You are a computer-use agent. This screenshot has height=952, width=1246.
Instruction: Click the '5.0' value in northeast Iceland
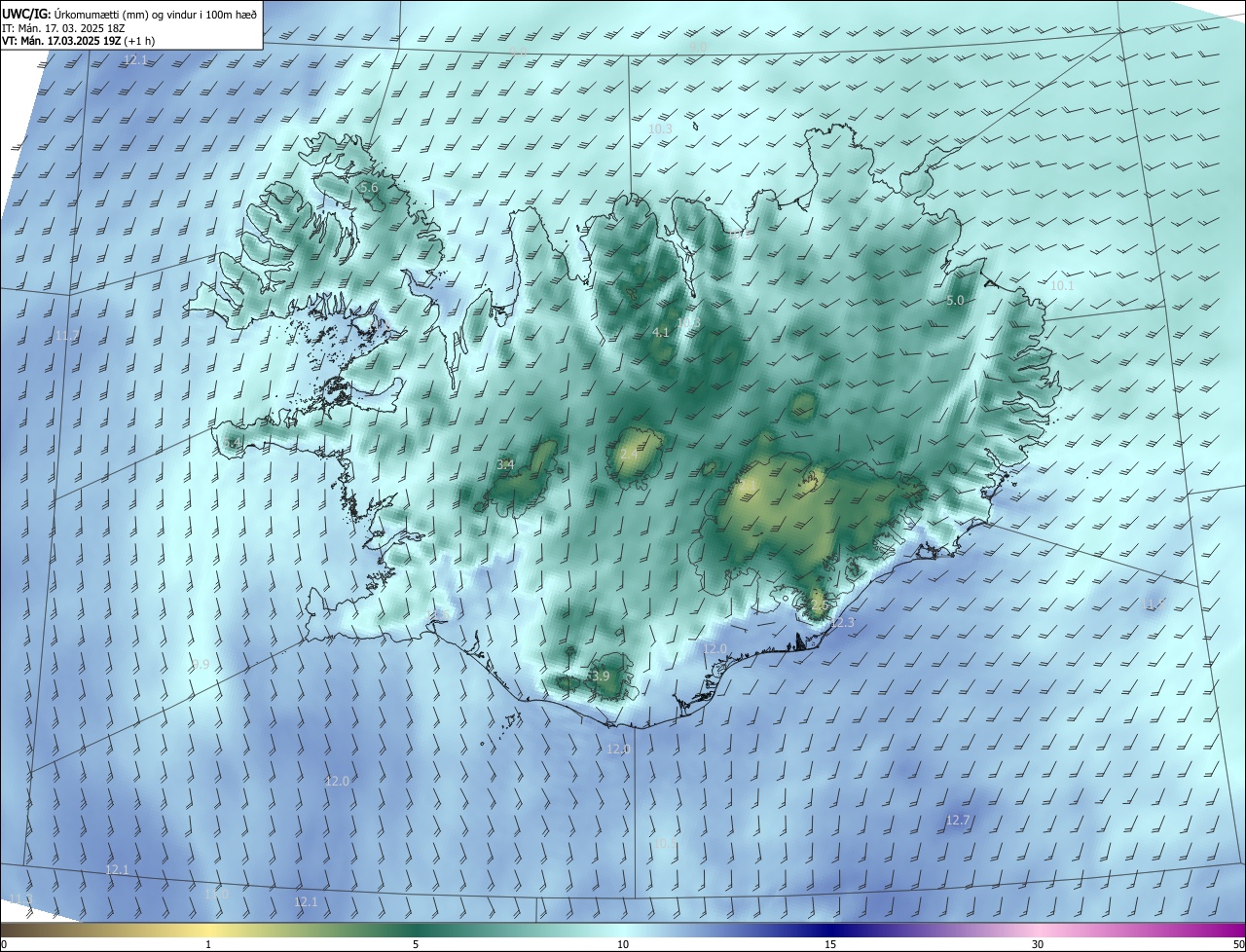click(x=955, y=301)
